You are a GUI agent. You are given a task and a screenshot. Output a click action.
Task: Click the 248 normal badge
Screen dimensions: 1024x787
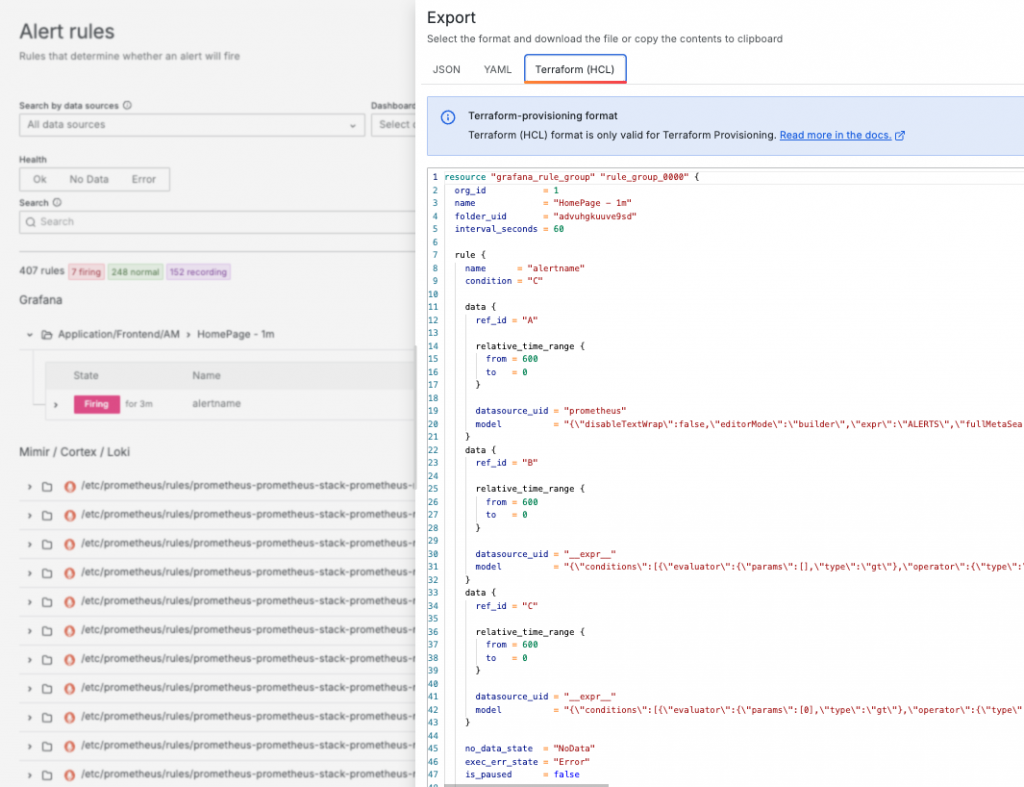tap(135, 272)
